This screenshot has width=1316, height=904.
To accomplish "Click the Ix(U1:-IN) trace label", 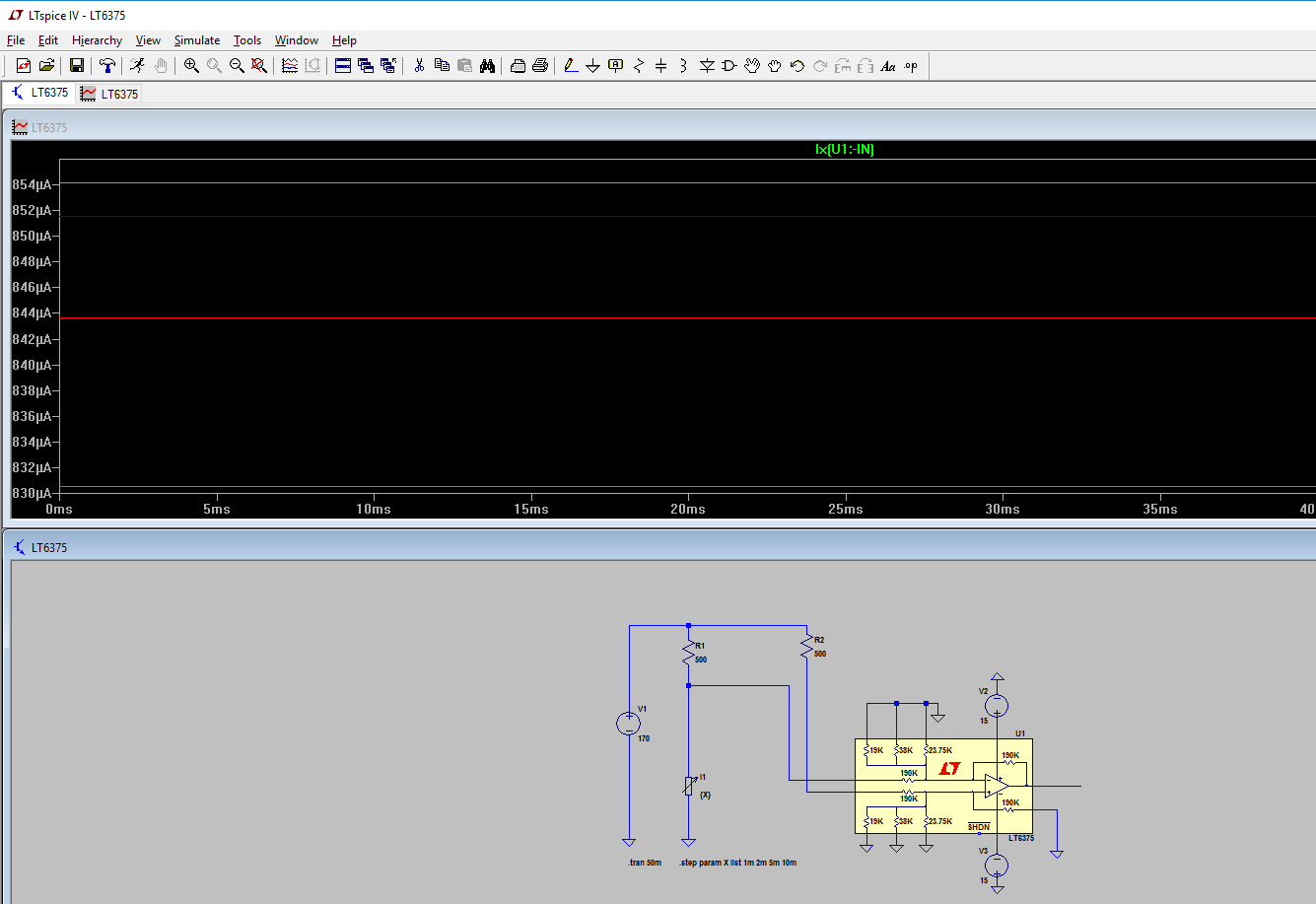I will coord(845,150).
